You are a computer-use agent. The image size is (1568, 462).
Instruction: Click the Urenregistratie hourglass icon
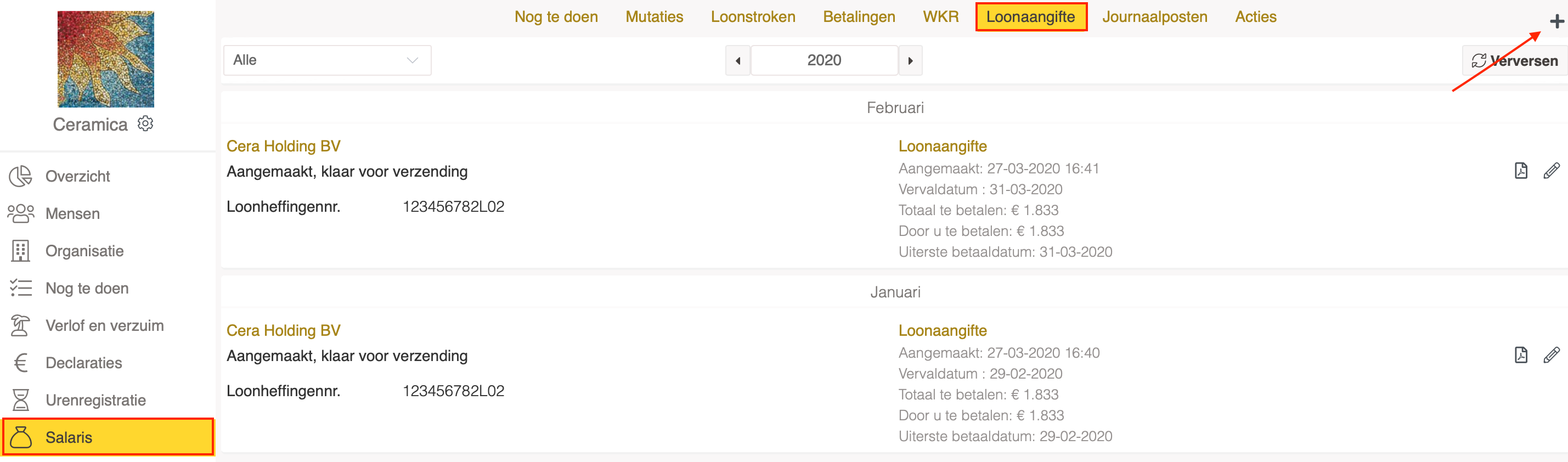pos(21,400)
